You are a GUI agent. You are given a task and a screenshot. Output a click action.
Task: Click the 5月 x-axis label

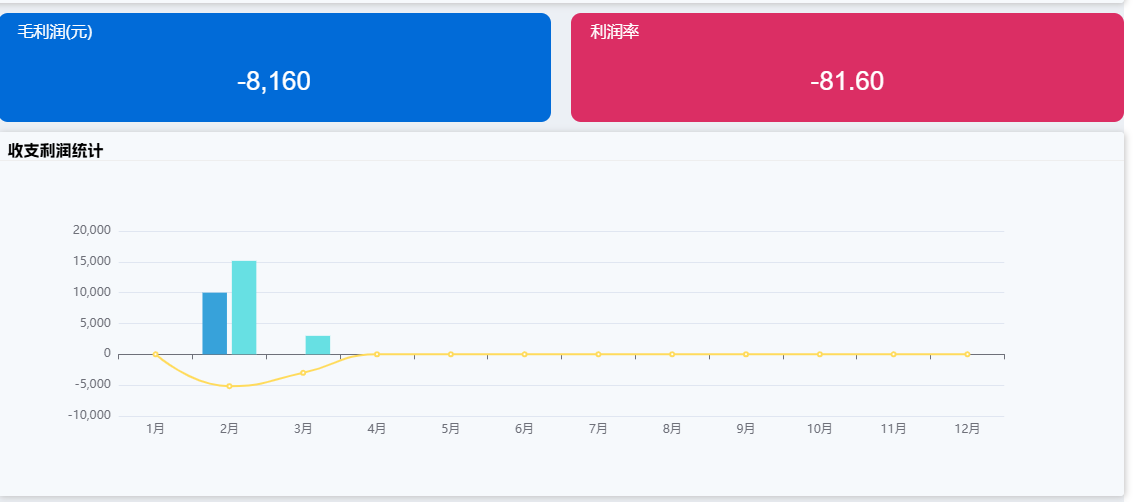pyautogui.click(x=451, y=429)
